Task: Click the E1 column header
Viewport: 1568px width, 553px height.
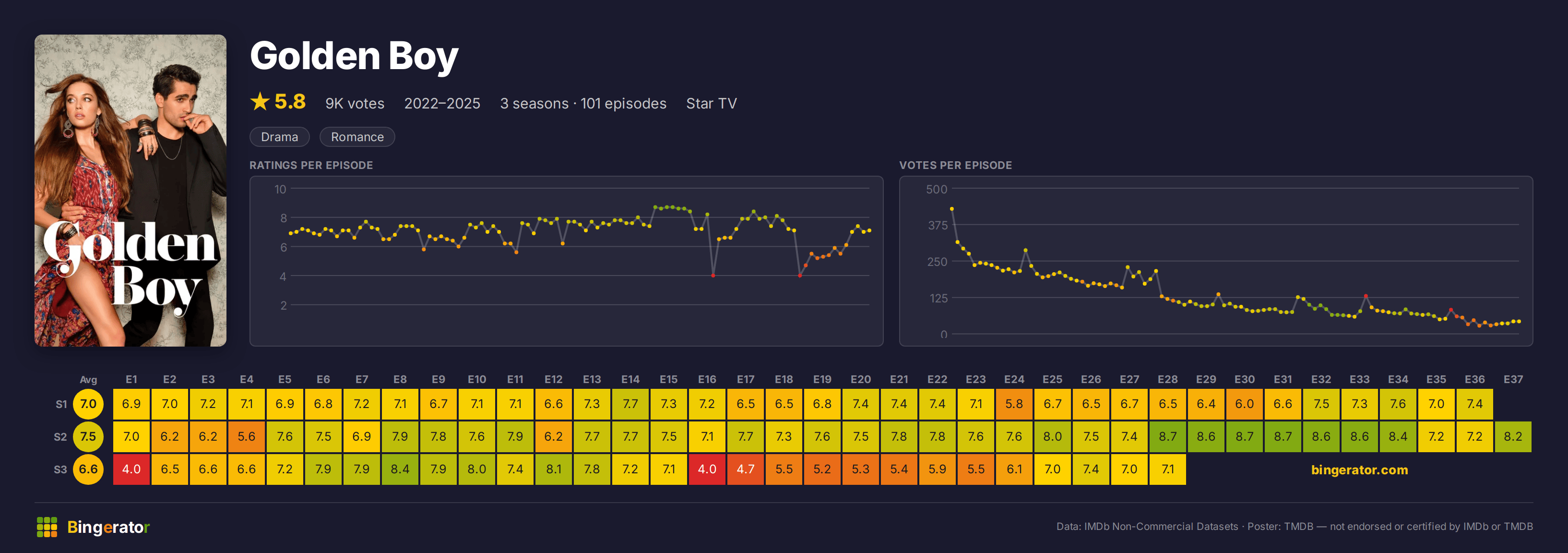Action: tap(131, 379)
